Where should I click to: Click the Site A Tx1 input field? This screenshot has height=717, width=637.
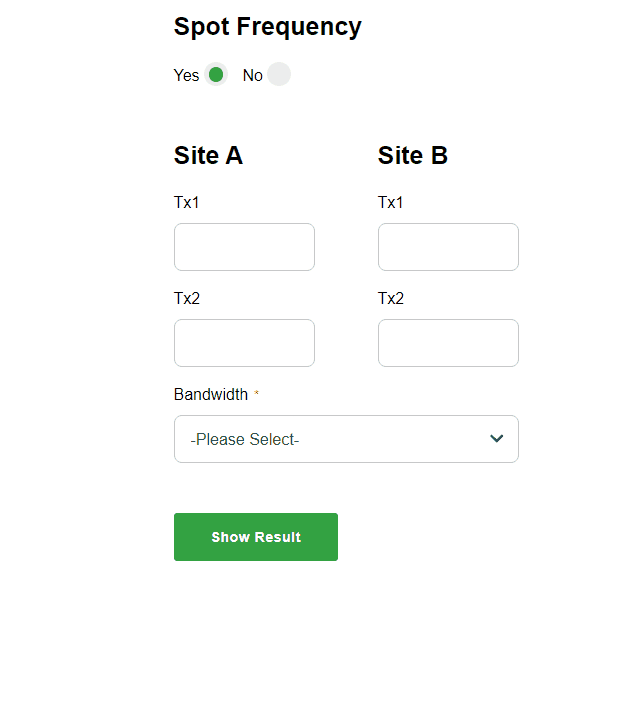[244, 247]
